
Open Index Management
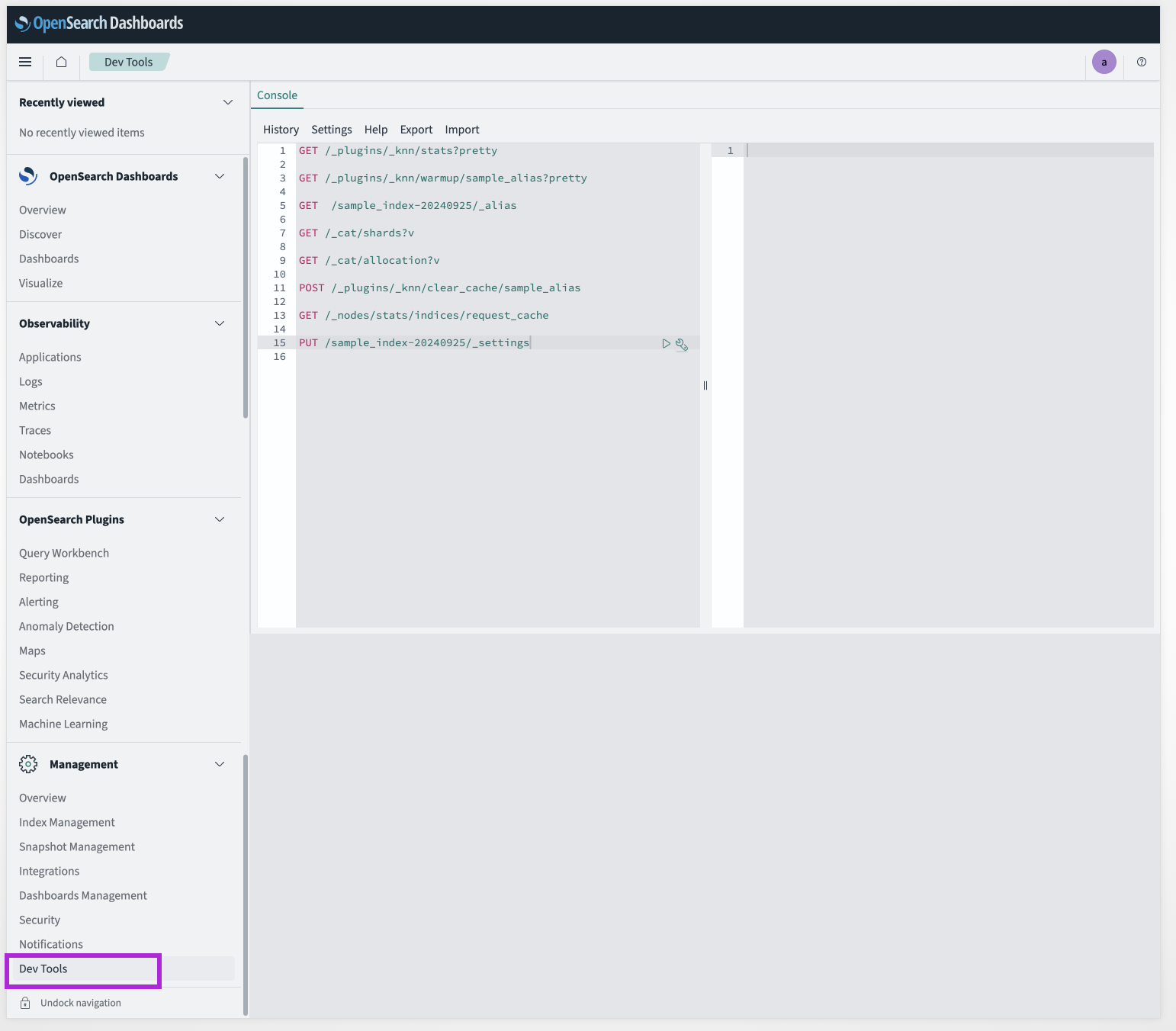click(67, 822)
